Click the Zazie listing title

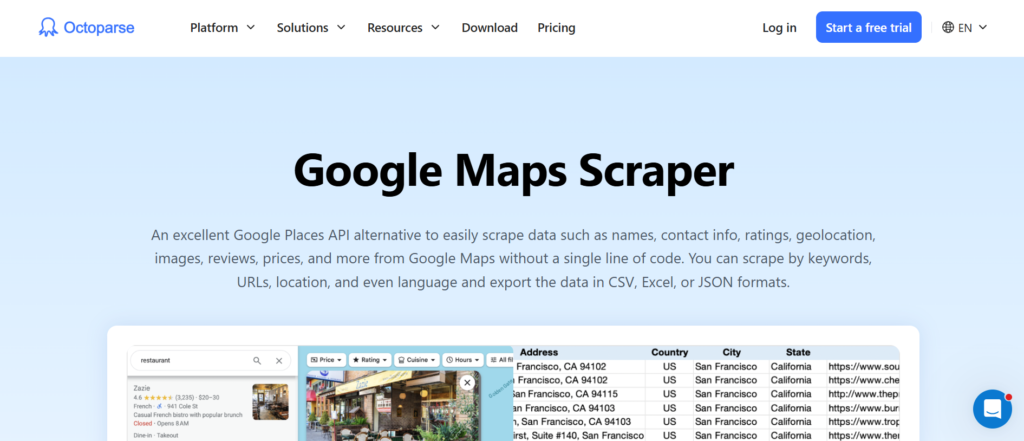[x=142, y=388]
